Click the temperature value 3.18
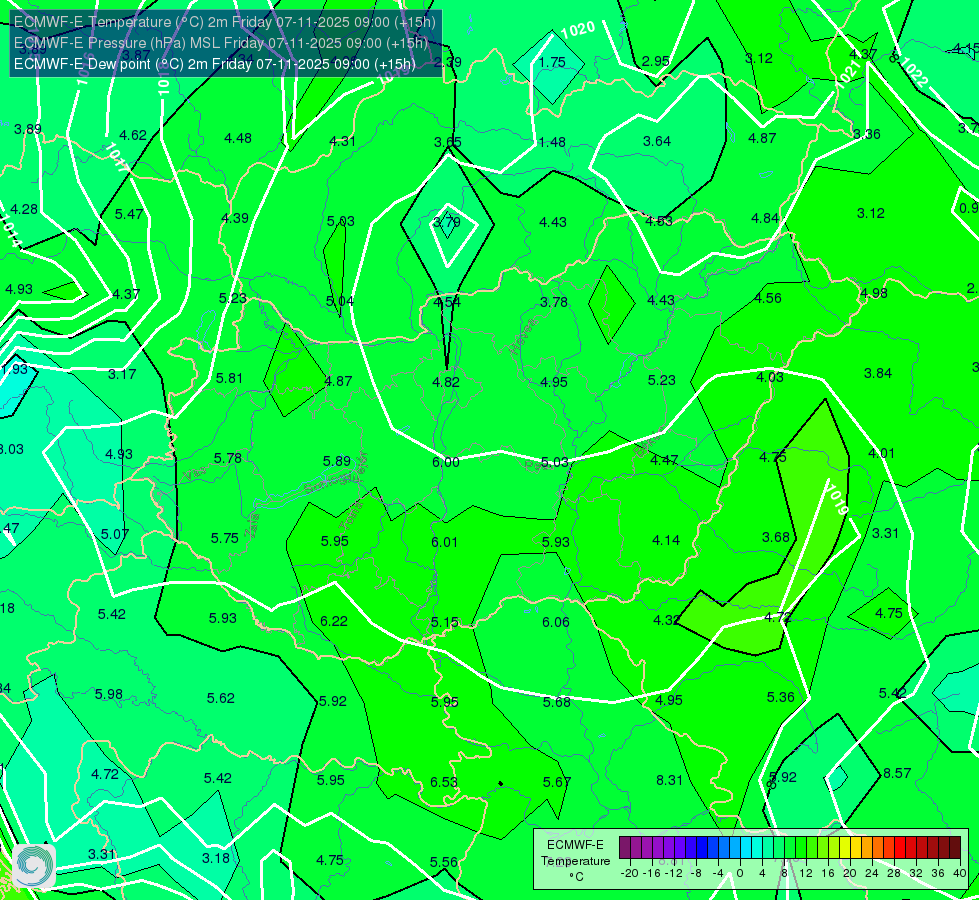979x900 pixels. (x=216, y=858)
